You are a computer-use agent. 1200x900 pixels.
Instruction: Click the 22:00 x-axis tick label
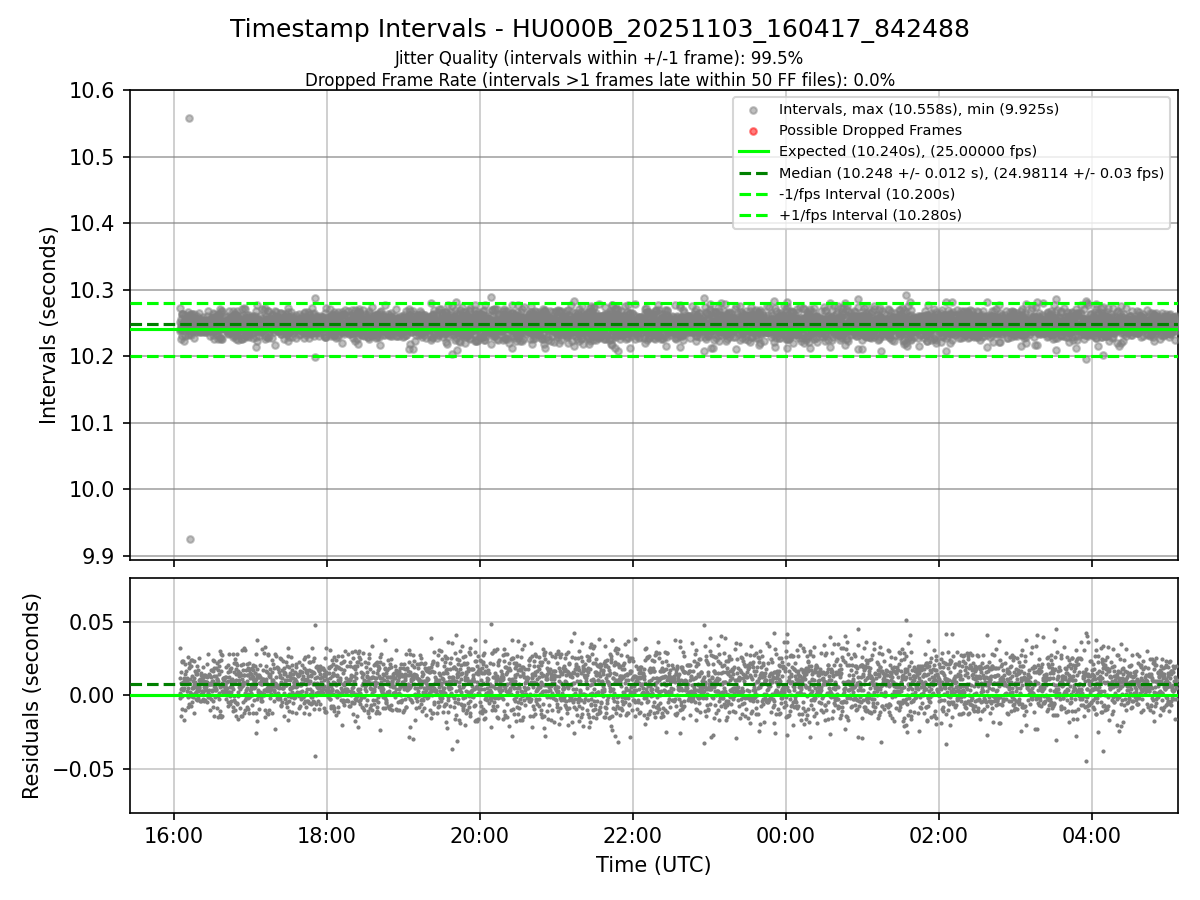(x=633, y=834)
